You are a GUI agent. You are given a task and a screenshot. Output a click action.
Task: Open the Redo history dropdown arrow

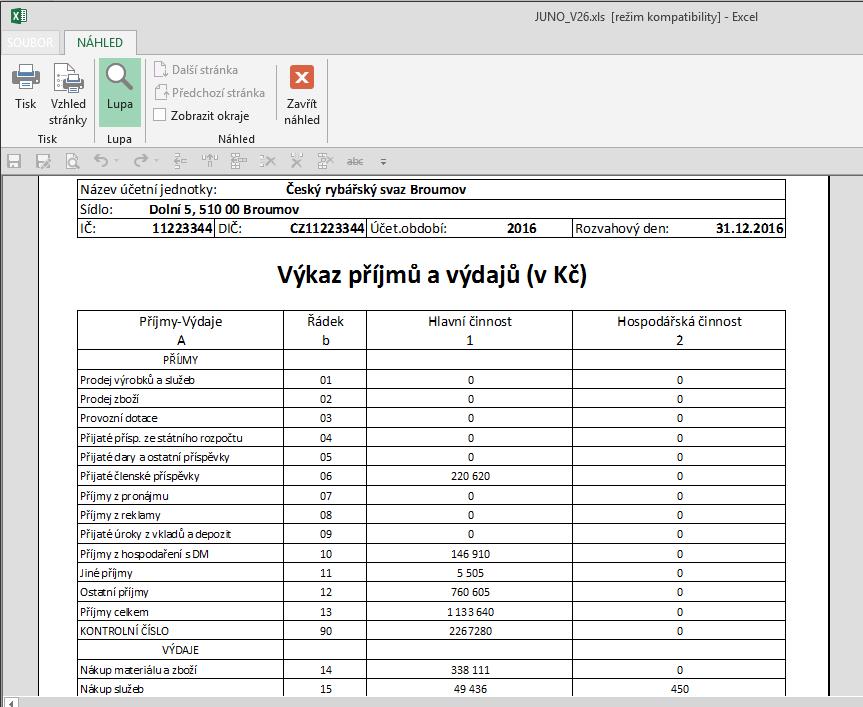[156, 161]
